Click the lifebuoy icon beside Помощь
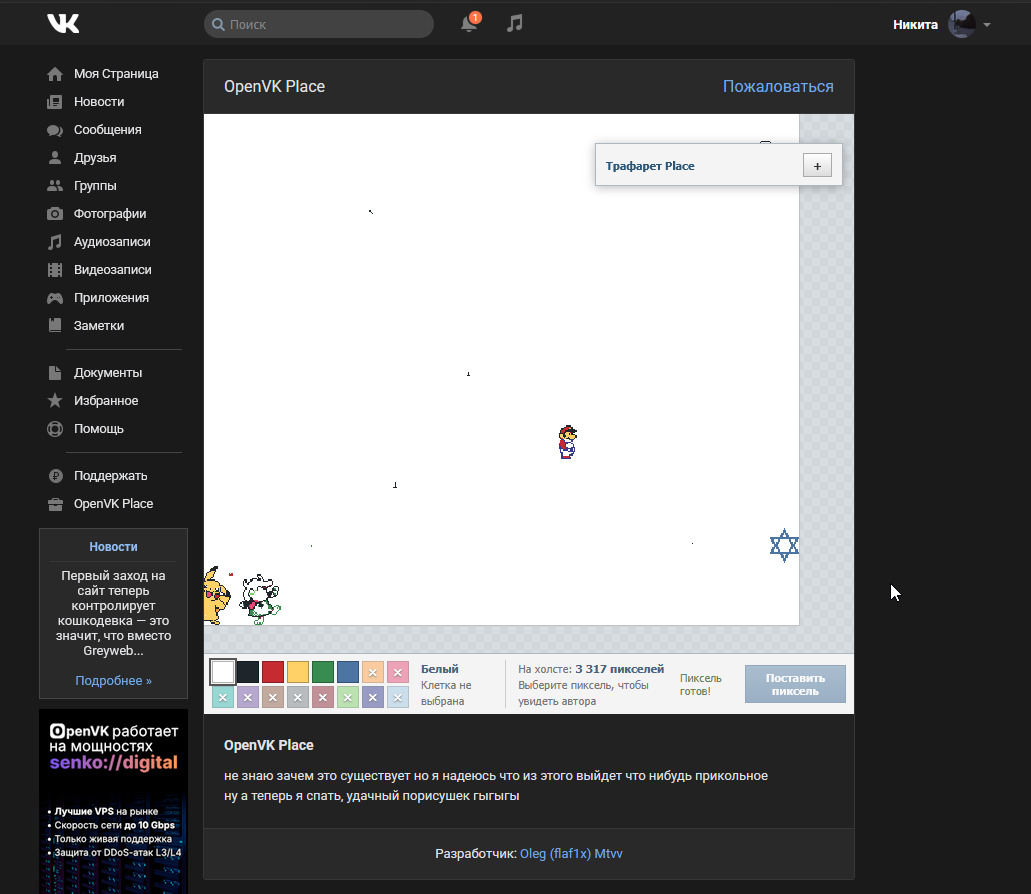 pyautogui.click(x=55, y=429)
